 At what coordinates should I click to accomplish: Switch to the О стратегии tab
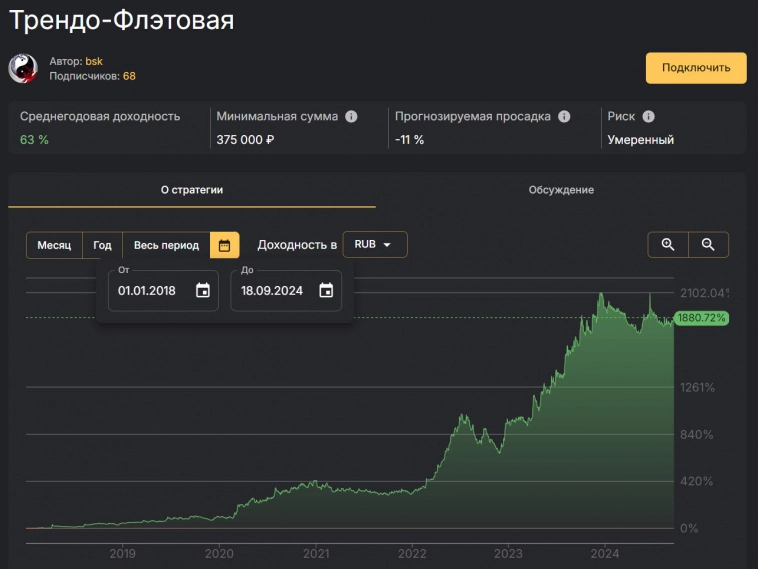coord(192,189)
